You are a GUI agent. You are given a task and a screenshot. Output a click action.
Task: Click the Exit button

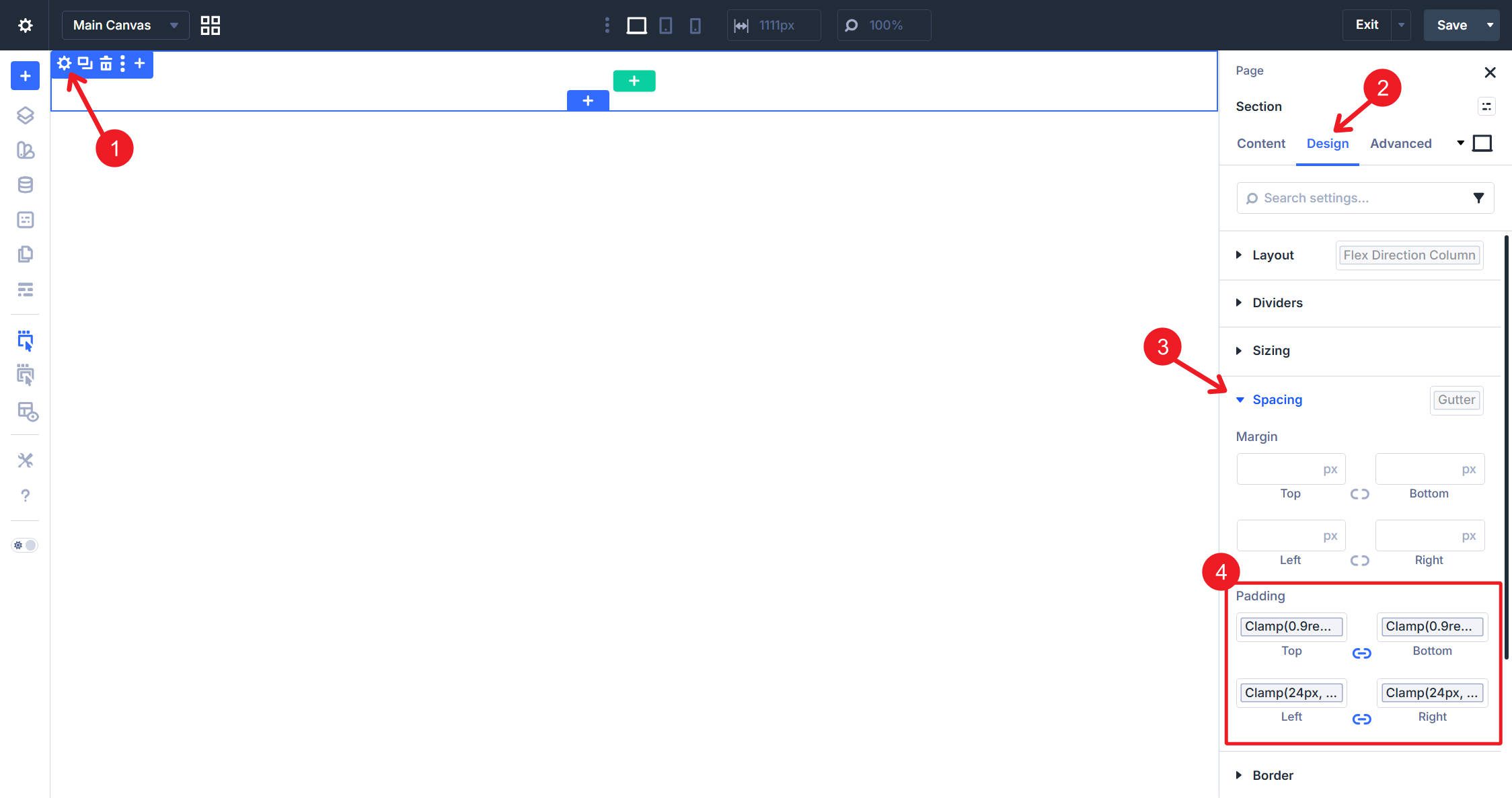[x=1367, y=25]
